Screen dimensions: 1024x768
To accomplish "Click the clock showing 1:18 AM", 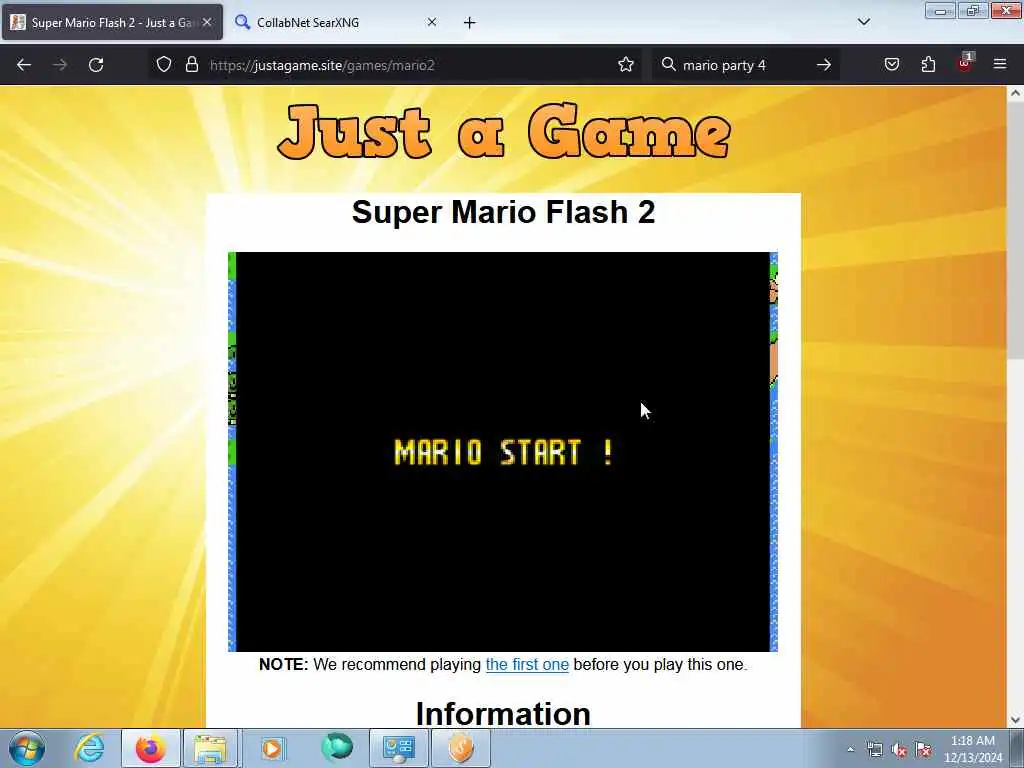I will click(973, 748).
